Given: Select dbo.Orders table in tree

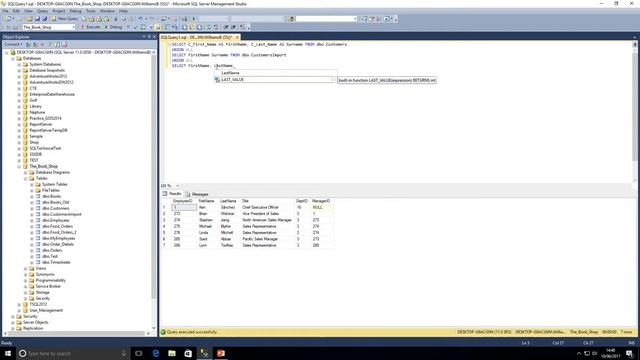Looking at the screenshot, I should click(x=52, y=250).
